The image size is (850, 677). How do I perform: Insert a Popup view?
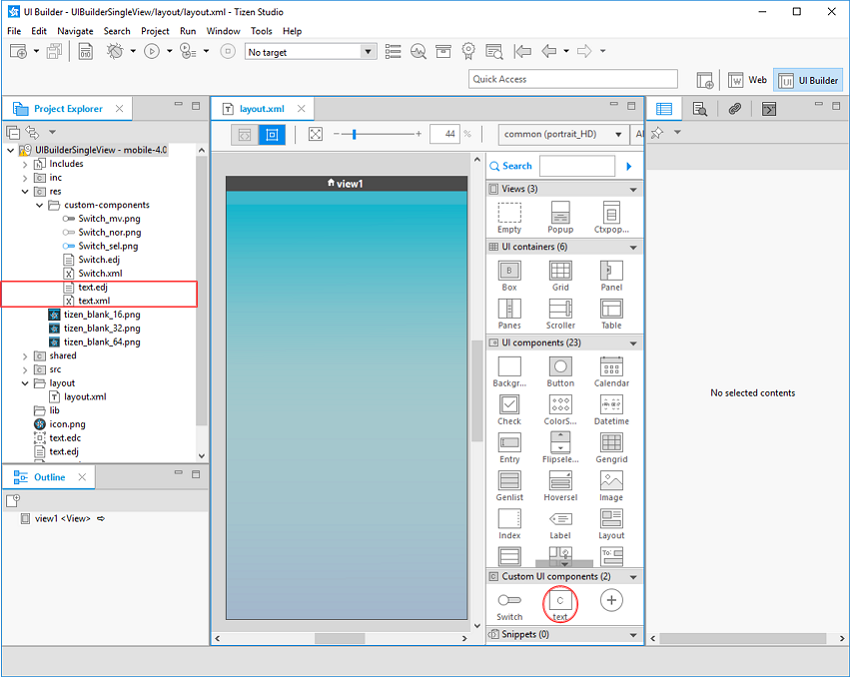coord(560,214)
